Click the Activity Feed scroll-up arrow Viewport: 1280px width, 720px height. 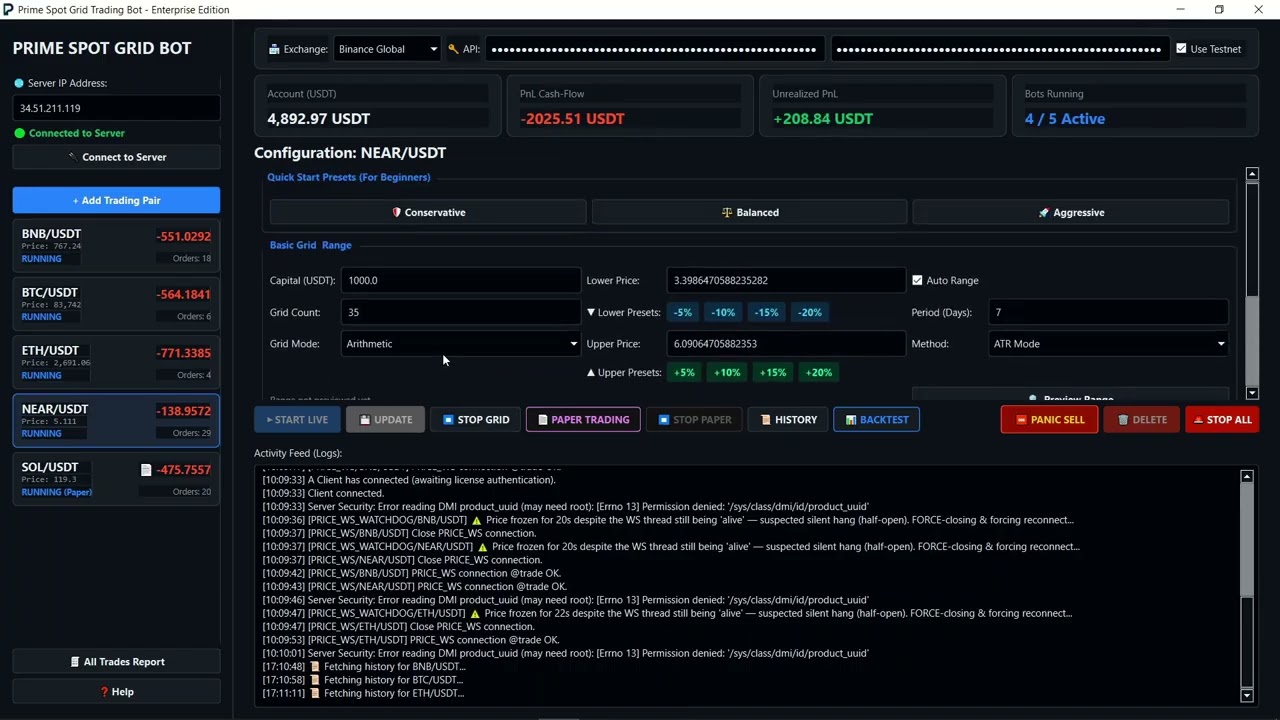[1247, 476]
